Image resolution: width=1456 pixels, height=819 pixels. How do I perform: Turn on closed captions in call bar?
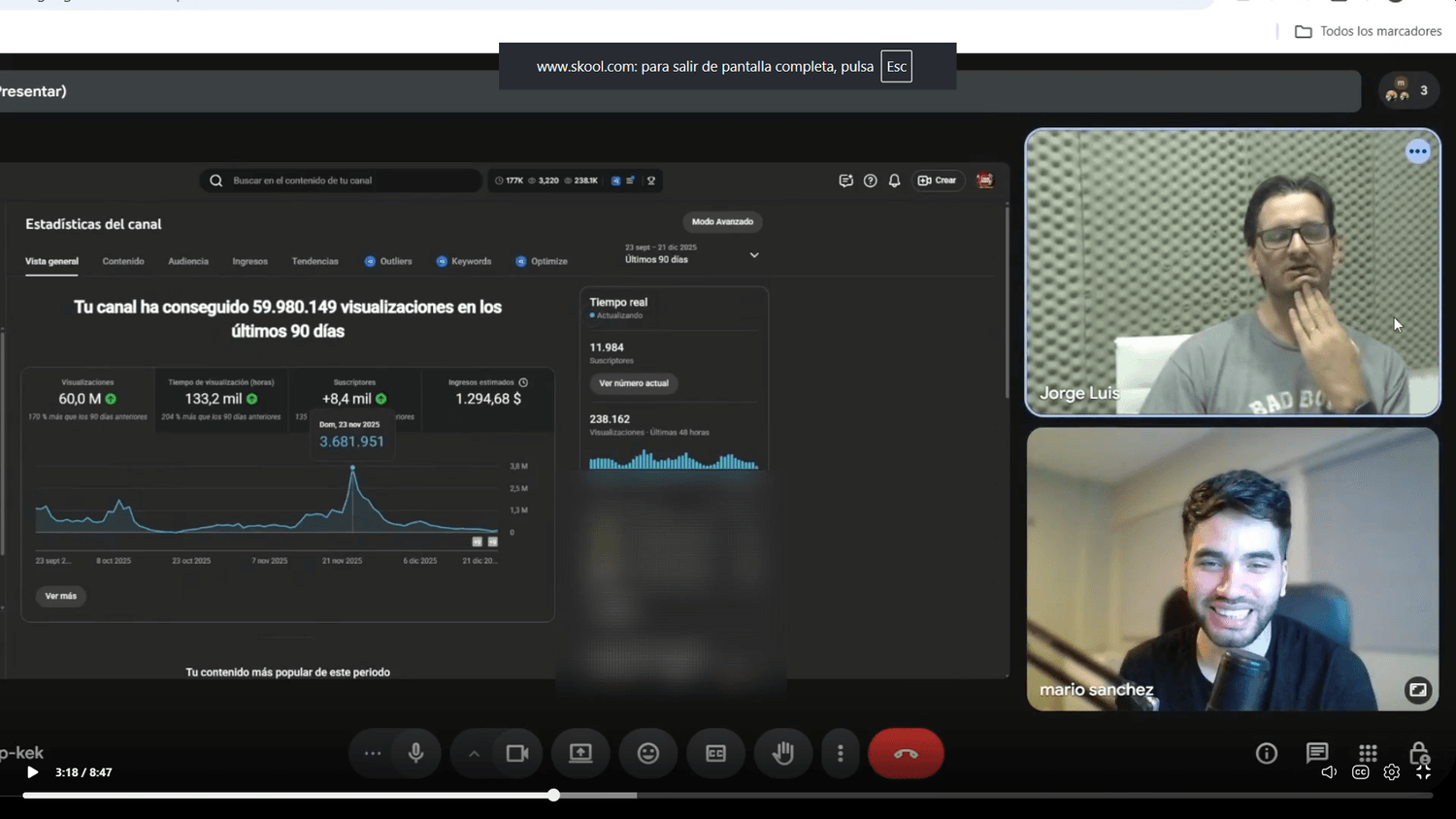[715, 753]
